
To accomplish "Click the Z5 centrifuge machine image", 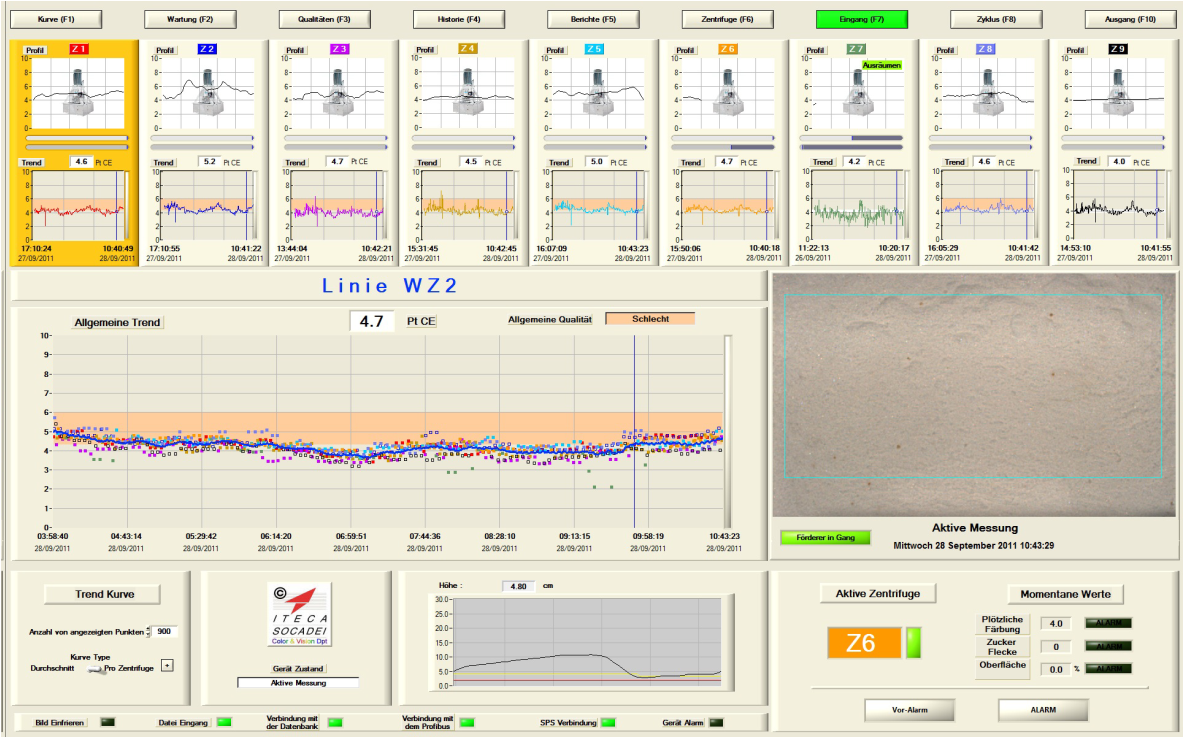I will pos(593,93).
